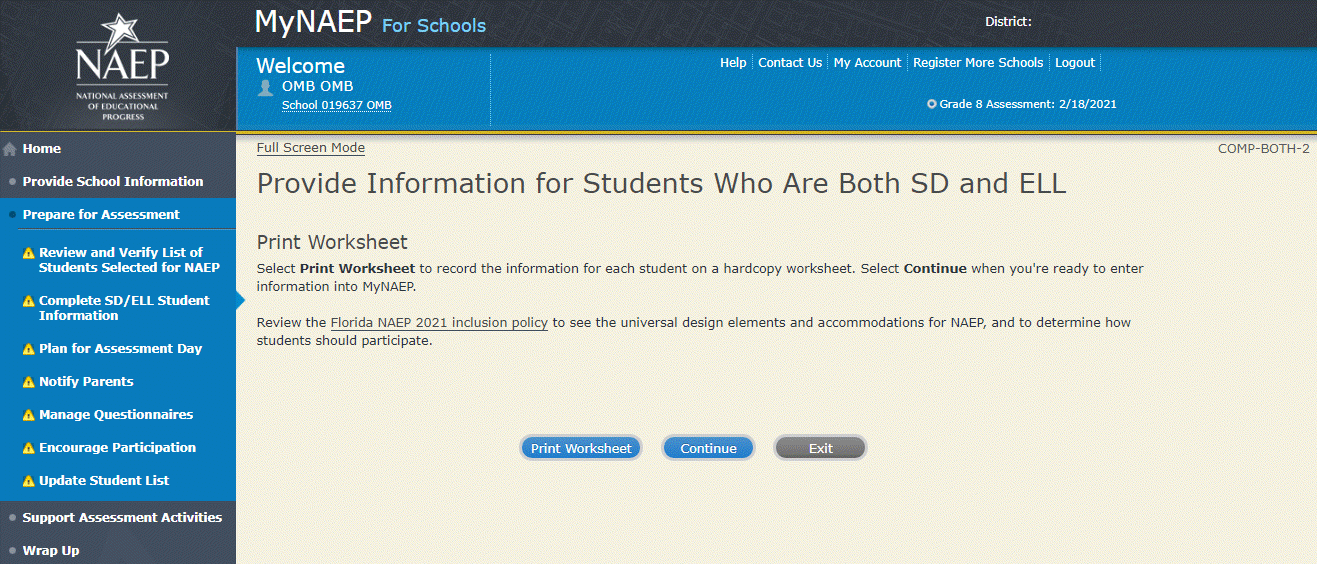This screenshot has height=564, width=1317.
Task: Select the Grade 8 Assessment radio indicator
Action: pyautogui.click(x=932, y=104)
